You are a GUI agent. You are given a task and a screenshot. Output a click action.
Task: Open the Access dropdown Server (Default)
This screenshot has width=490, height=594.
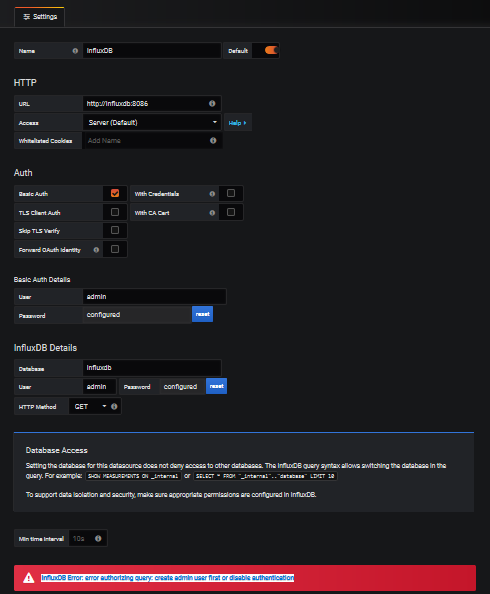click(x=152, y=122)
